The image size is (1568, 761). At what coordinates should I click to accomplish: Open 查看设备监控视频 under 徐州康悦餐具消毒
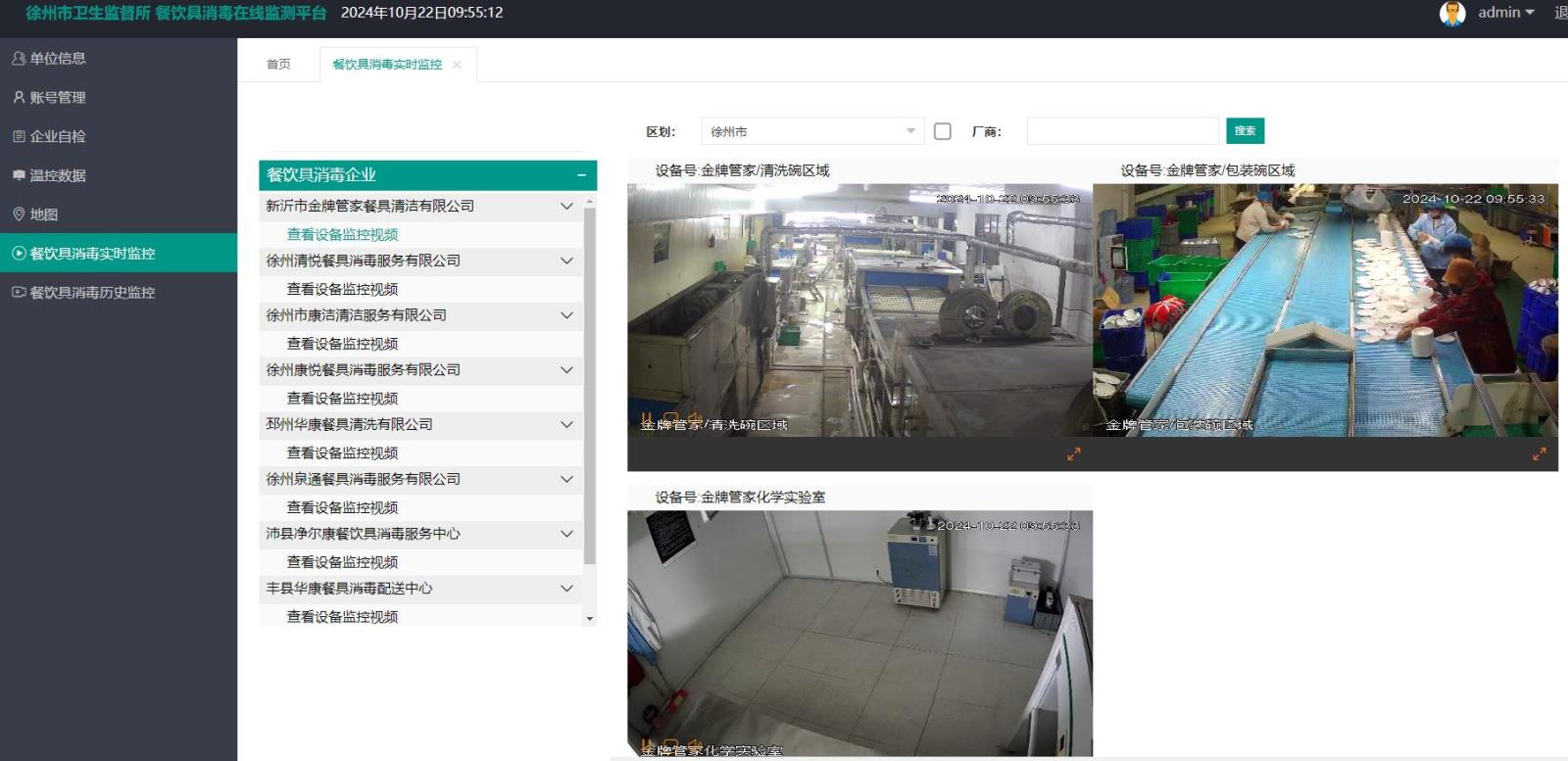[x=342, y=399]
